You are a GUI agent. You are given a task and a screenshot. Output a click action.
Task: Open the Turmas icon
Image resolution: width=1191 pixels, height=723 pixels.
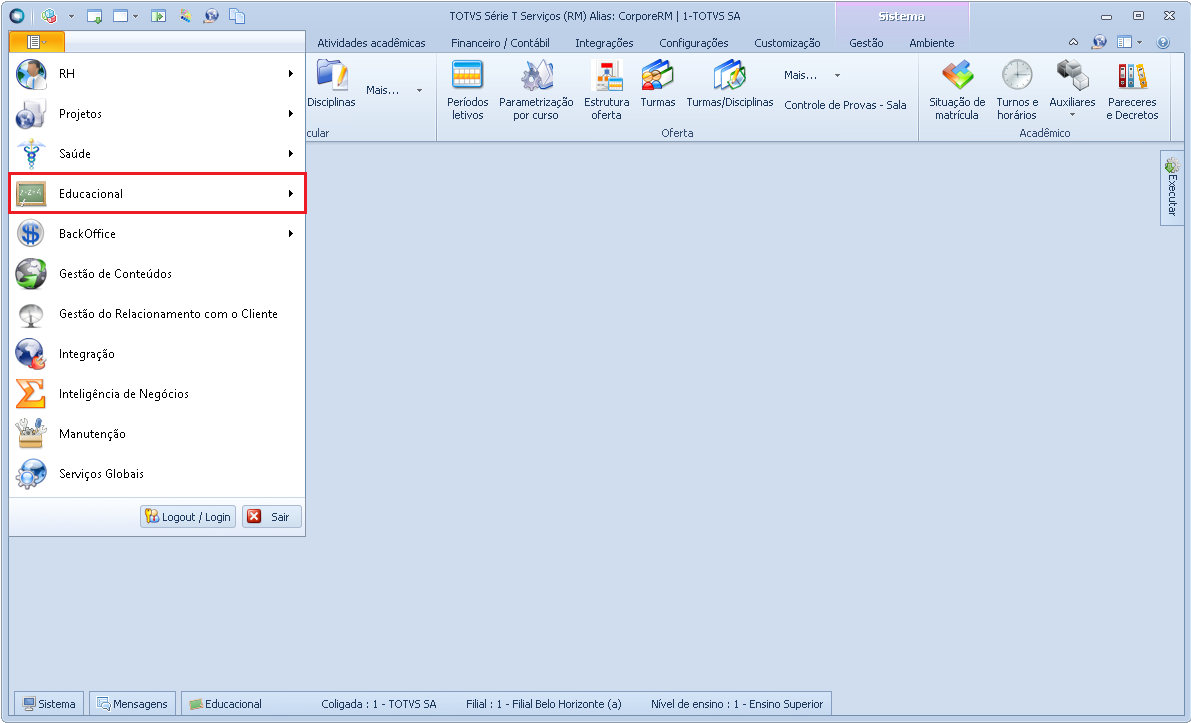pyautogui.click(x=657, y=75)
